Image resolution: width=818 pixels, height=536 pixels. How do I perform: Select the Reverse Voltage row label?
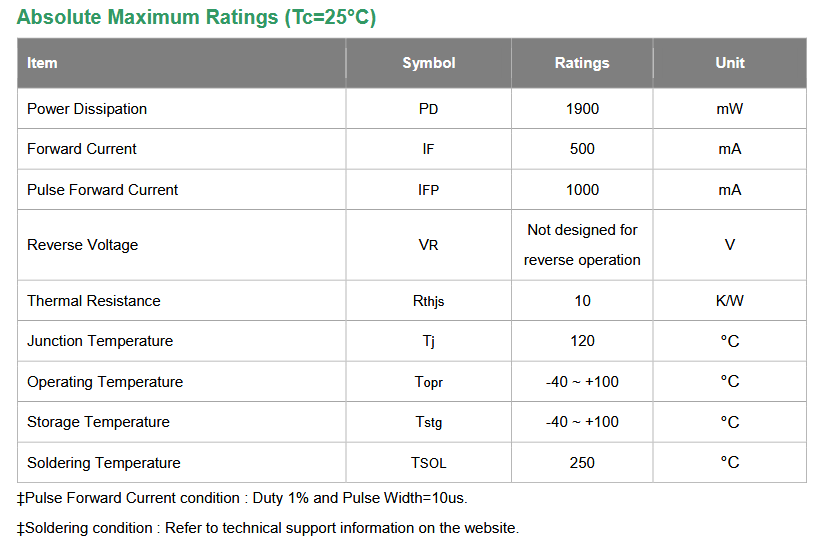pos(82,245)
